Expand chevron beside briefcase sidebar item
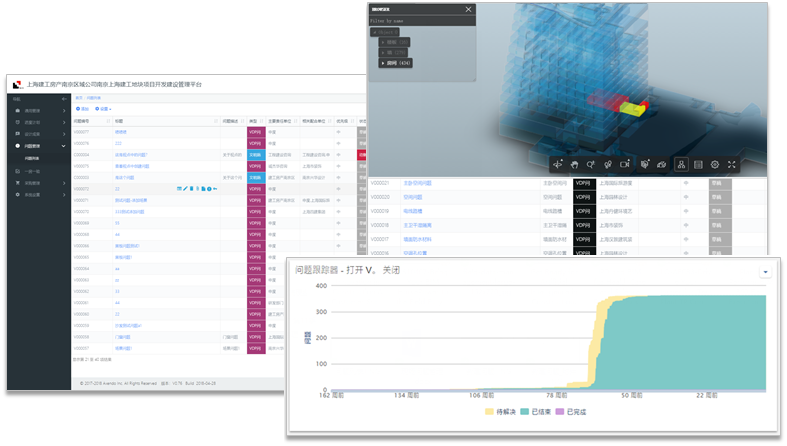 pyautogui.click(x=64, y=110)
